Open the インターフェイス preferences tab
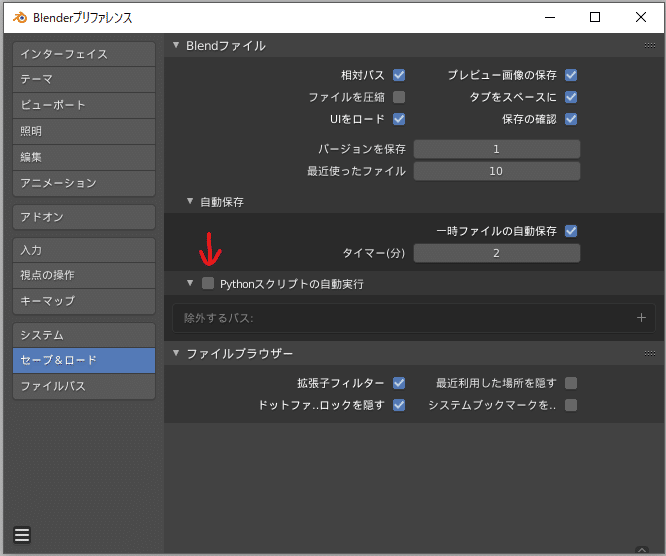Viewport: 666px width, 556px height. point(84,54)
